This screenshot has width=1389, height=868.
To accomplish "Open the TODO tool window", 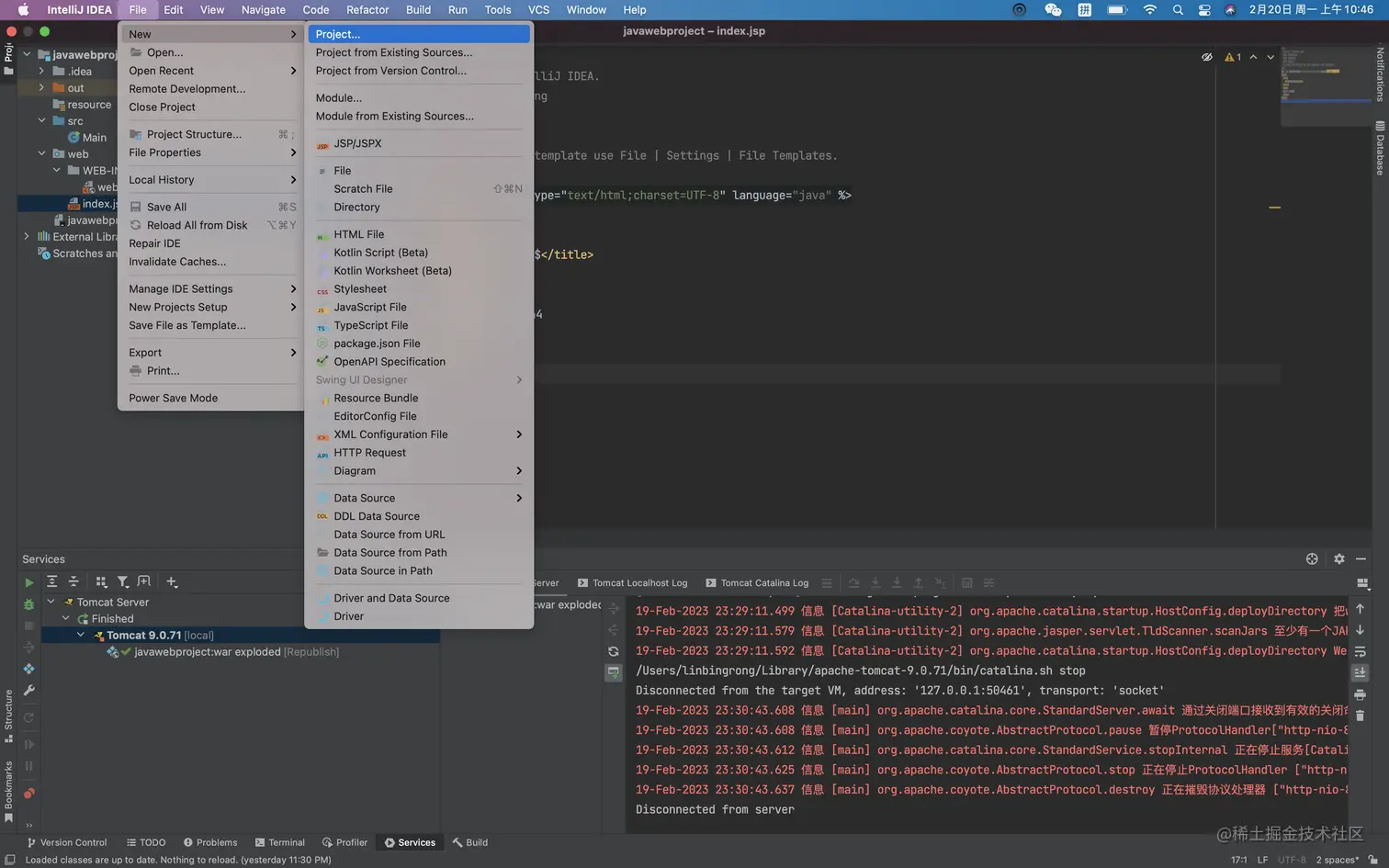I will (x=146, y=842).
